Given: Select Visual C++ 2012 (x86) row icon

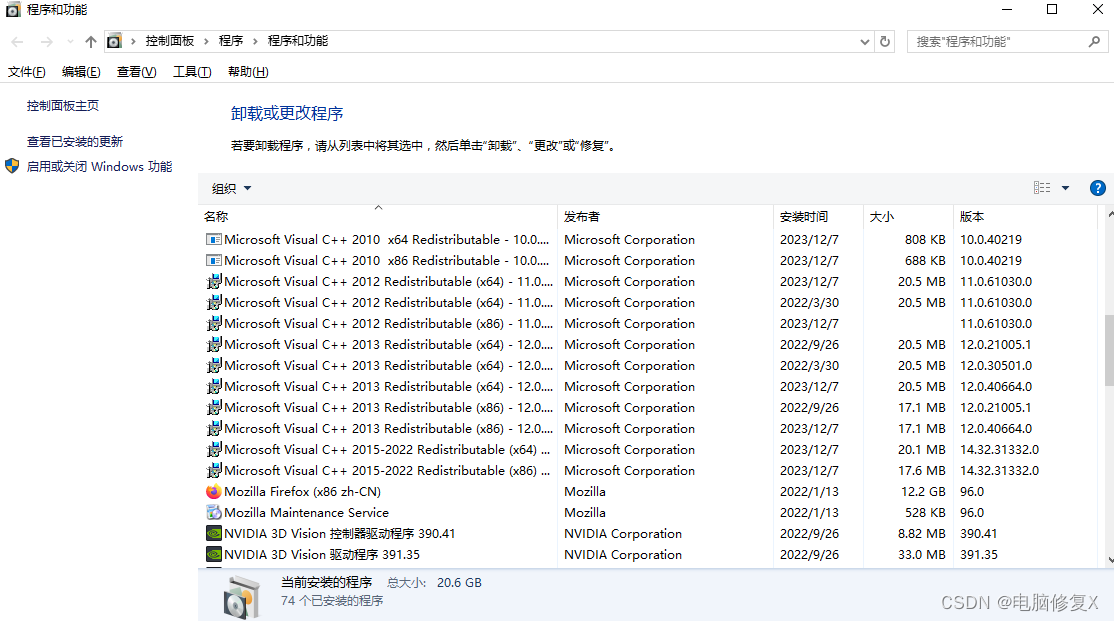Looking at the screenshot, I should [213, 323].
